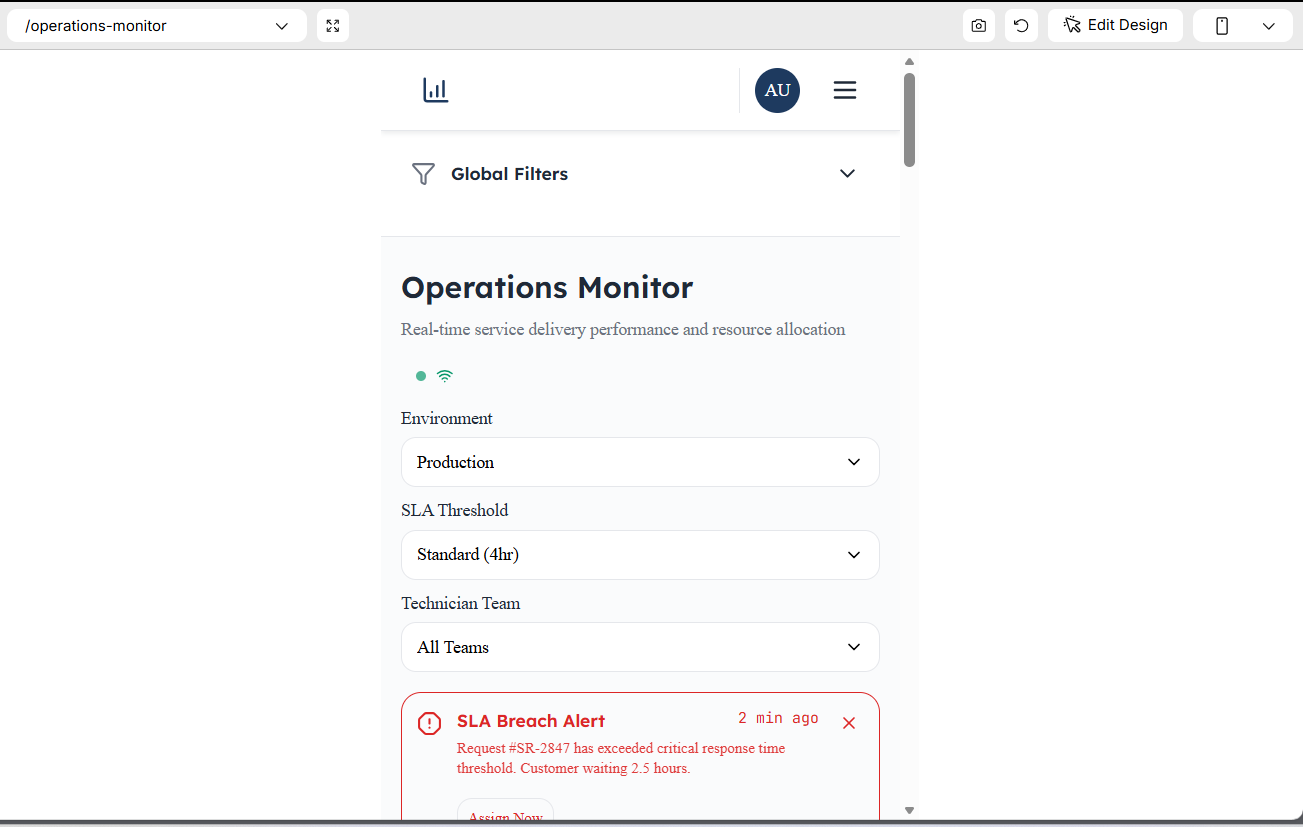Open the SLA Threshold Standard (4hr) dropdown

click(640, 555)
